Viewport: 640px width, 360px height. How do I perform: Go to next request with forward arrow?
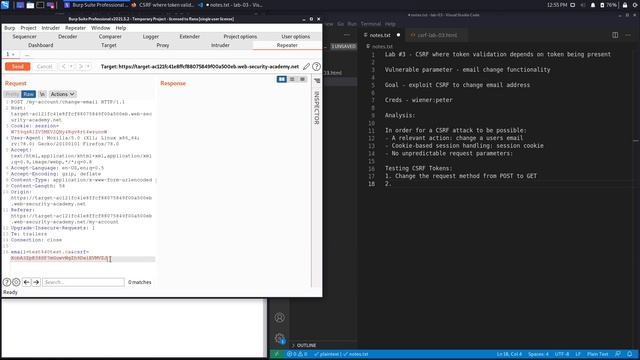[81, 67]
